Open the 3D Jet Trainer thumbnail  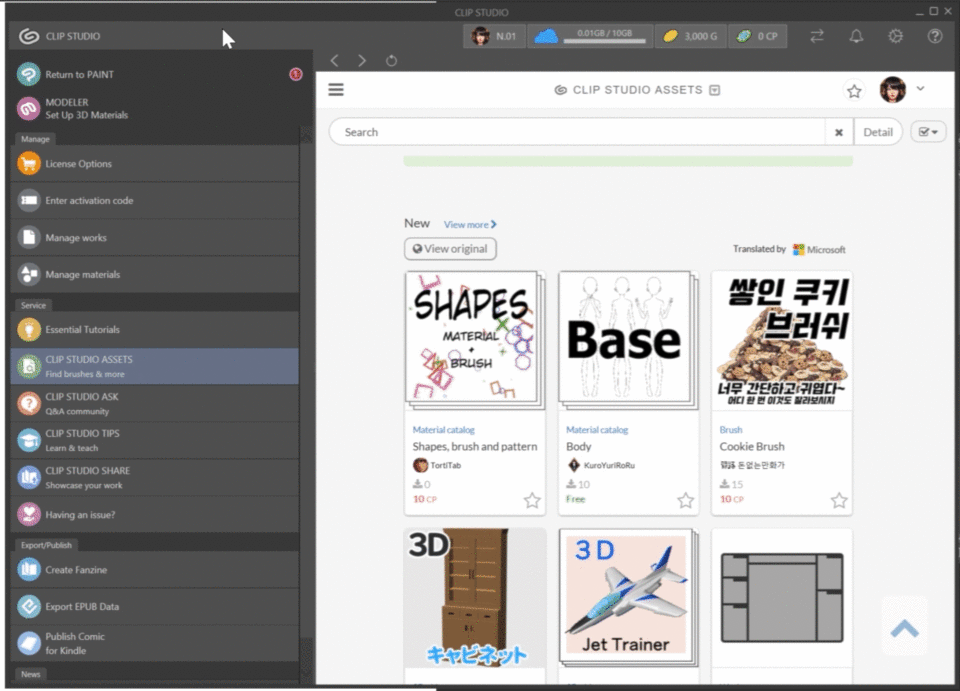click(628, 598)
